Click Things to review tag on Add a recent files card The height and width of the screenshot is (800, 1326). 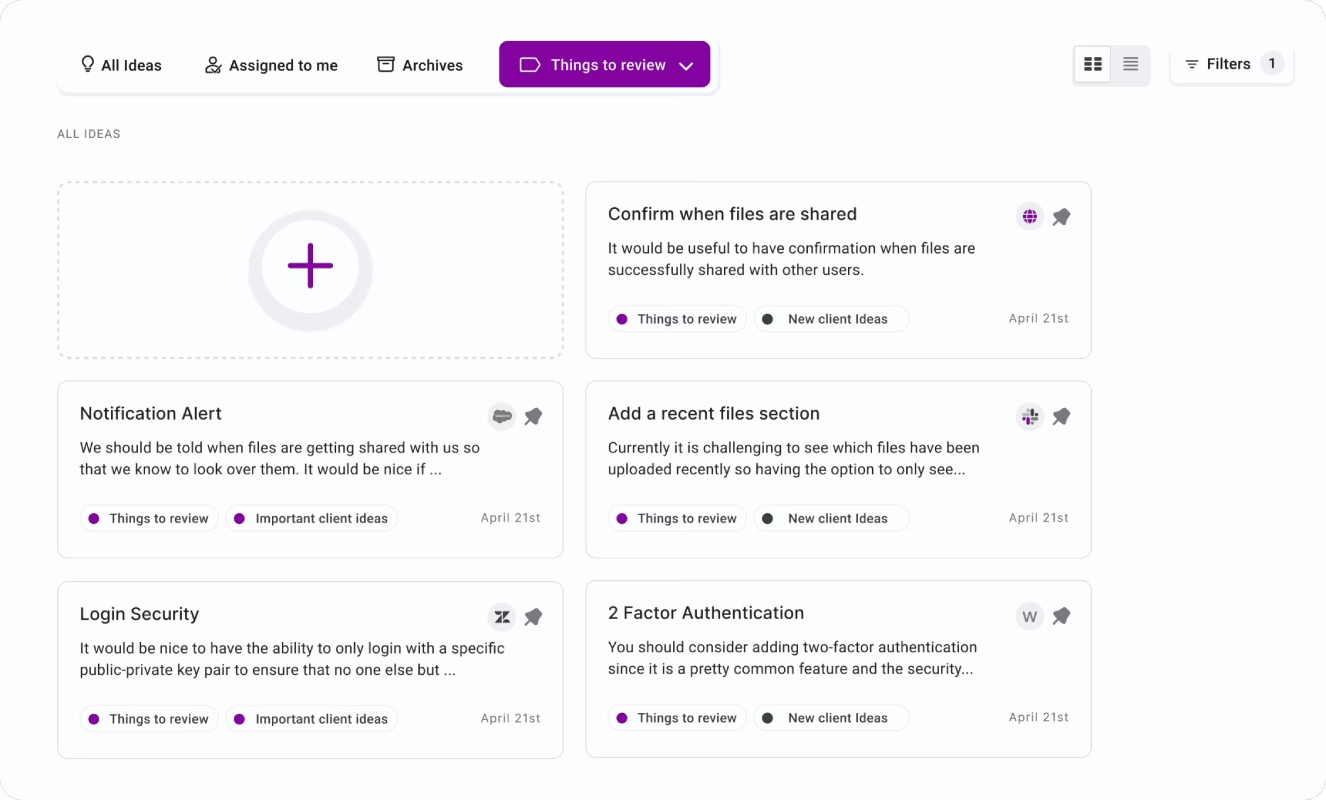point(677,518)
